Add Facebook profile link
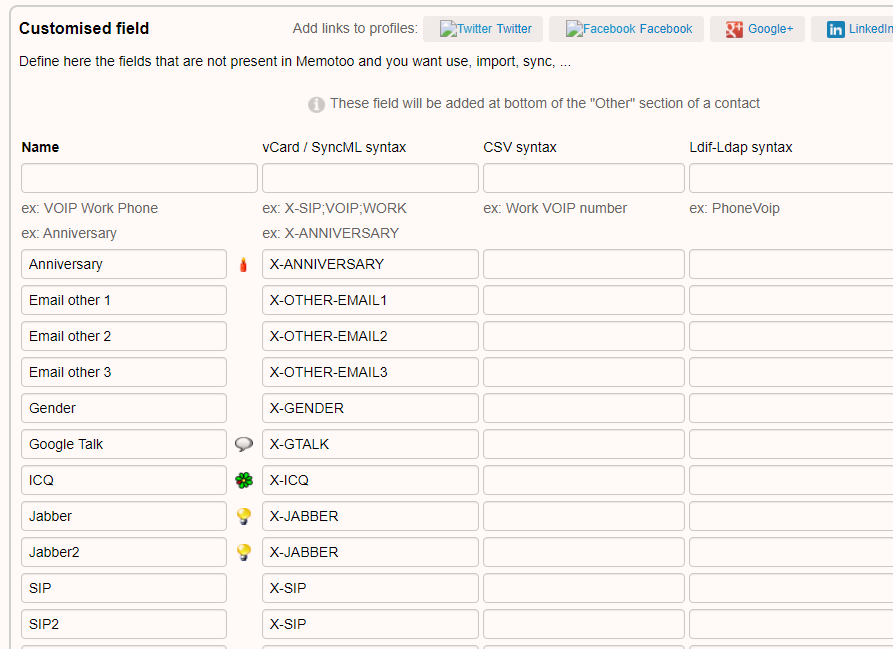 click(x=626, y=29)
